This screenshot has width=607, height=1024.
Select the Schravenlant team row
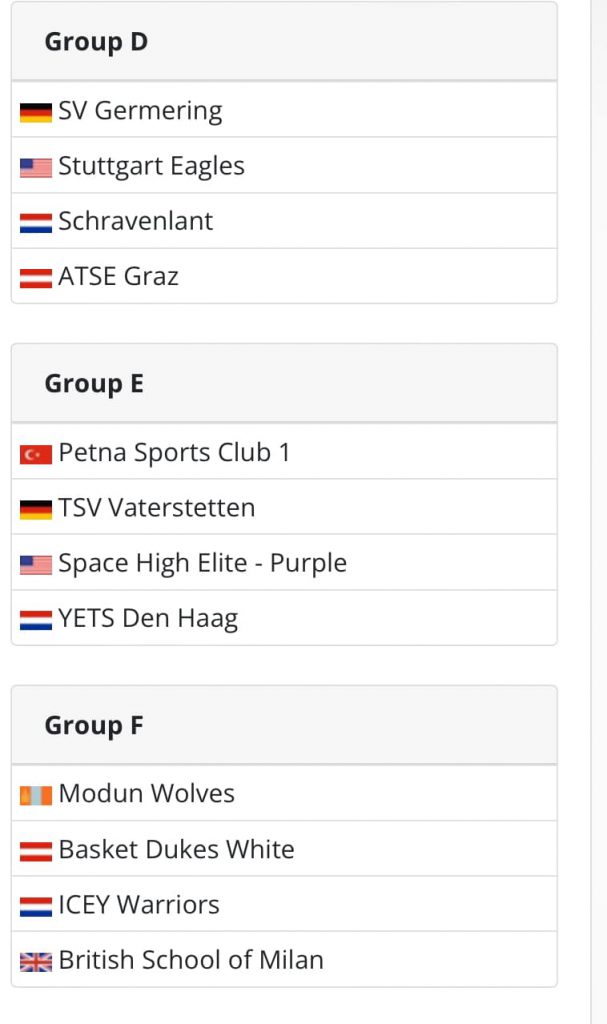pyautogui.click(x=284, y=221)
